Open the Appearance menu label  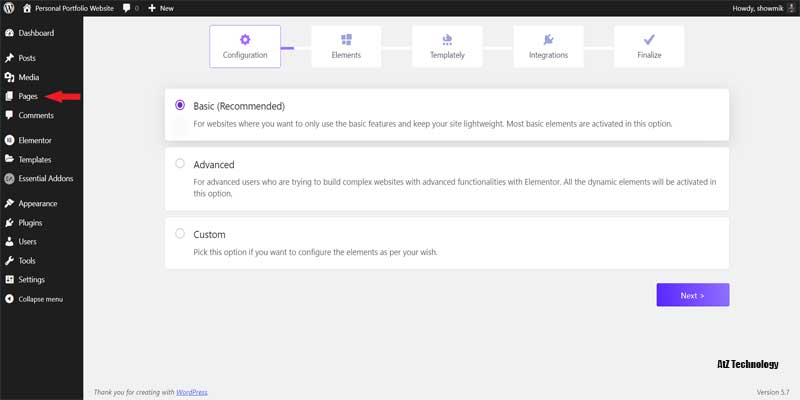38,204
